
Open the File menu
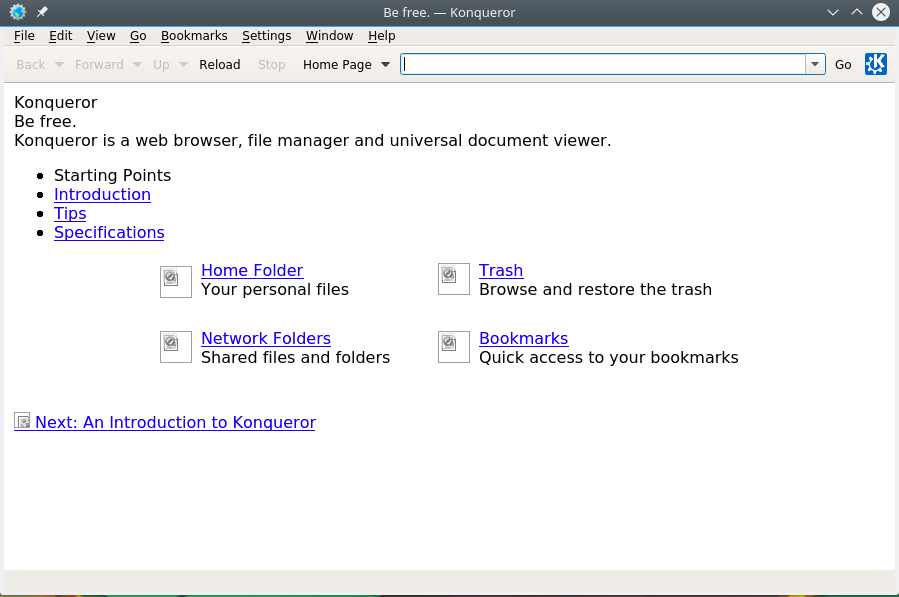point(24,36)
